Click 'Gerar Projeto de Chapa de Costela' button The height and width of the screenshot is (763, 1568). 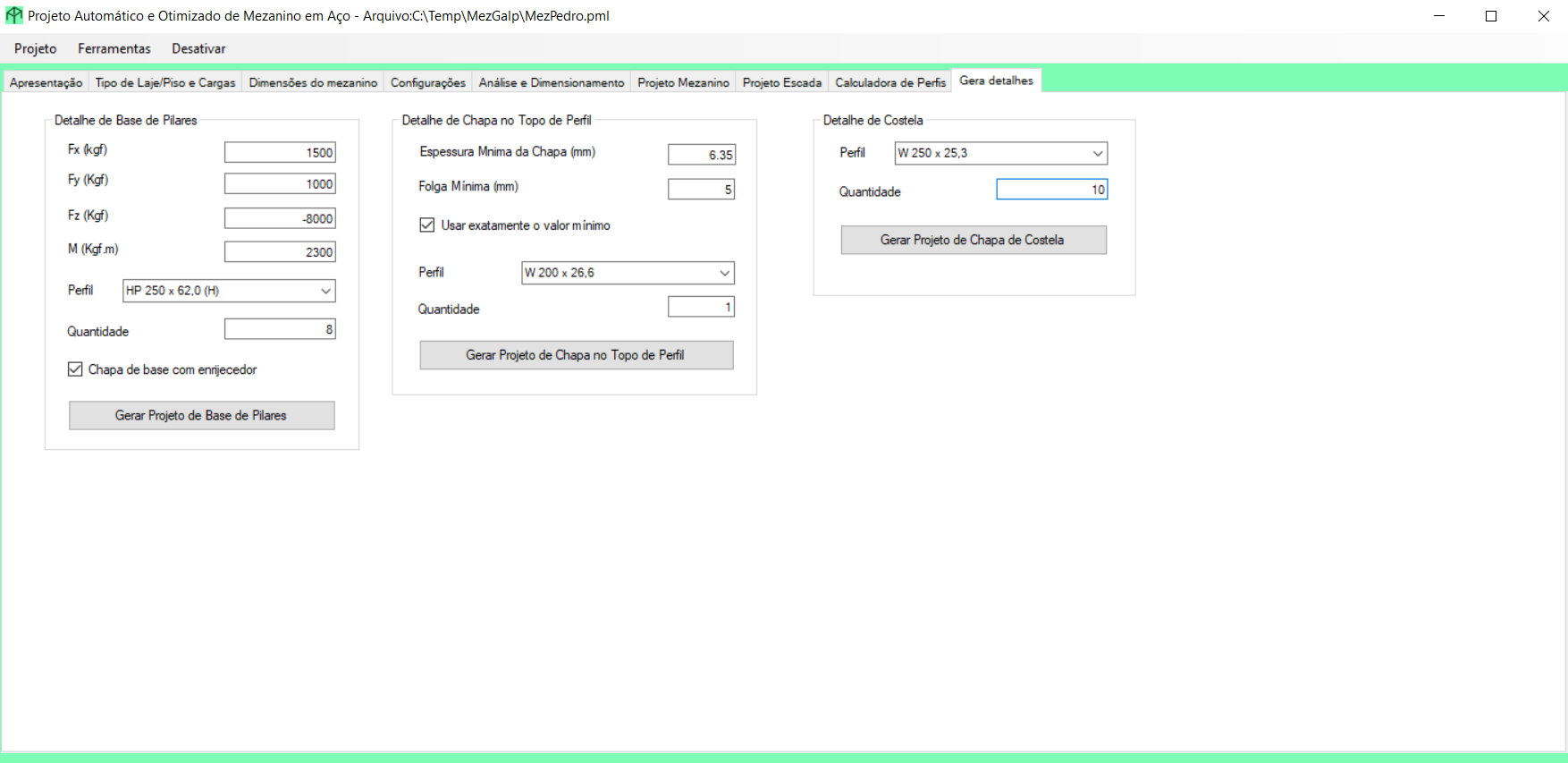(973, 240)
